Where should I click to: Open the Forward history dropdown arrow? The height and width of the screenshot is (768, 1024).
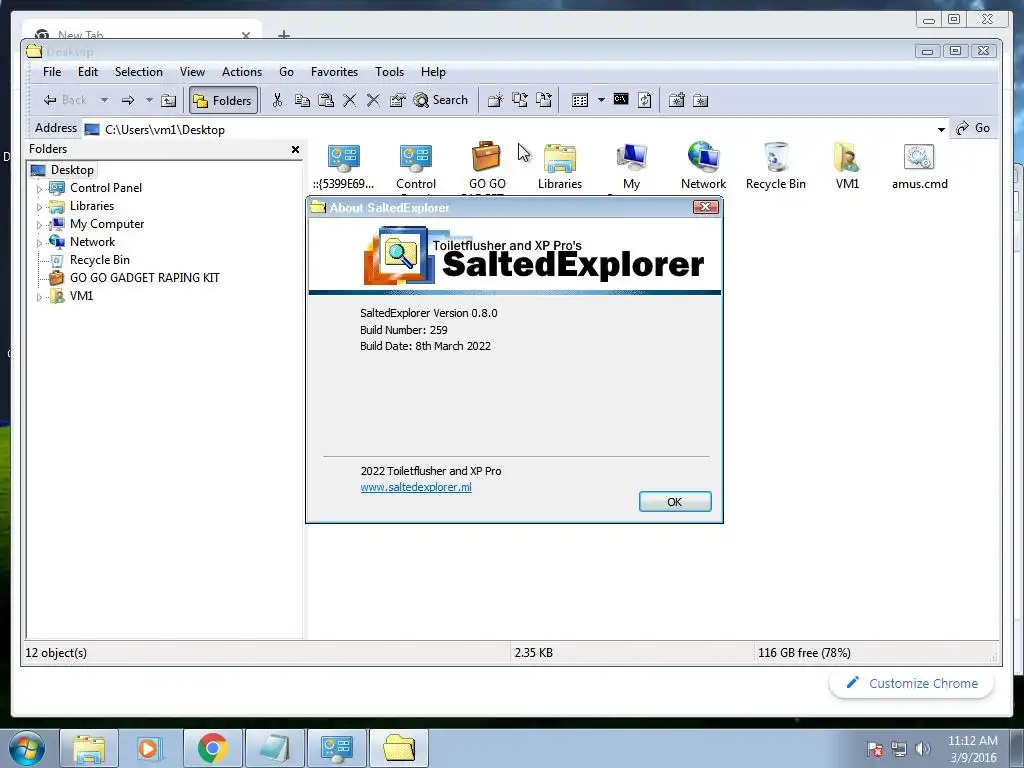coord(149,100)
